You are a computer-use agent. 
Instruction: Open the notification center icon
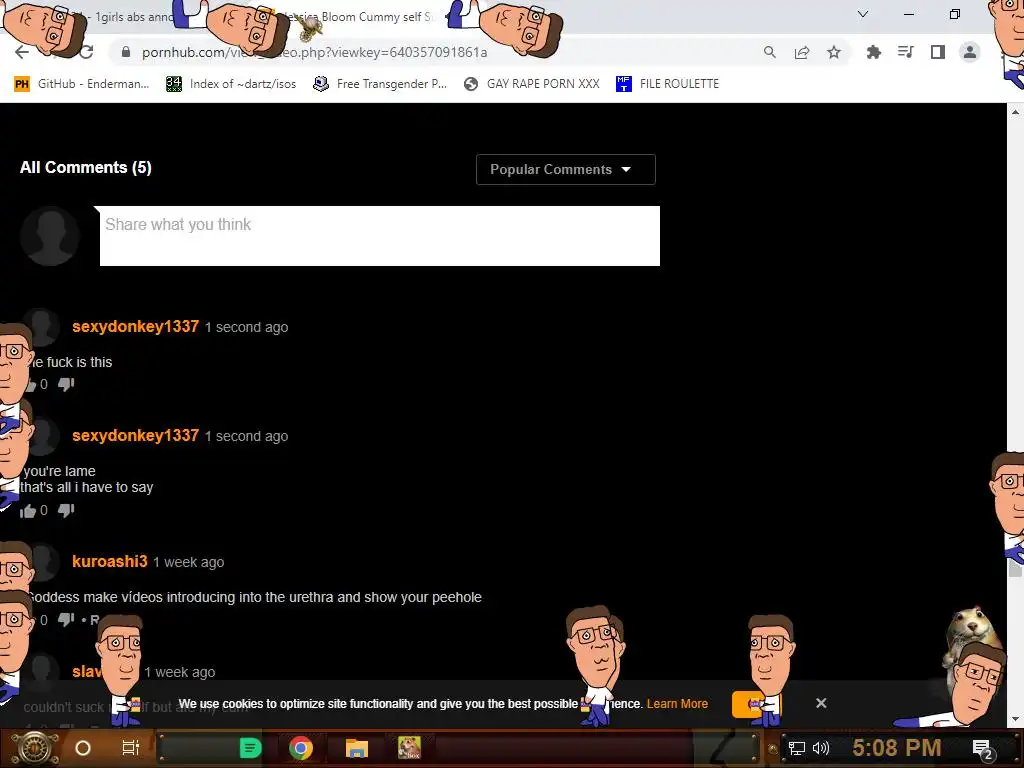point(982,749)
